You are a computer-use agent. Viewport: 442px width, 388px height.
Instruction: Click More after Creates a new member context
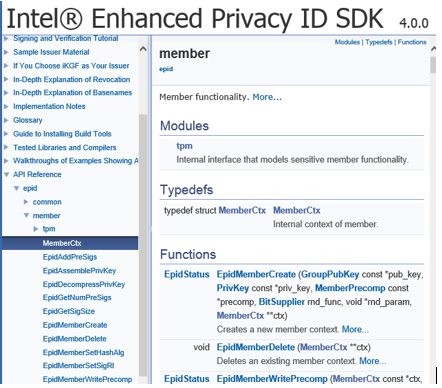tap(355, 329)
